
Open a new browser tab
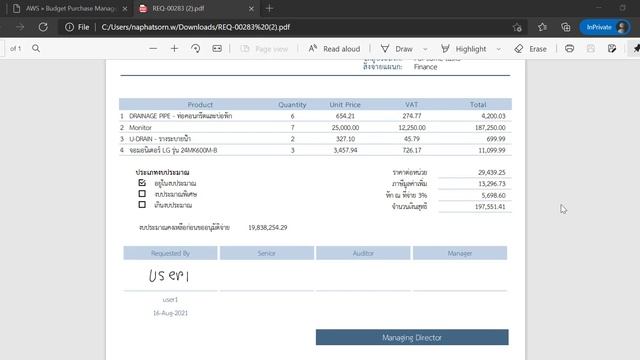(269, 9)
